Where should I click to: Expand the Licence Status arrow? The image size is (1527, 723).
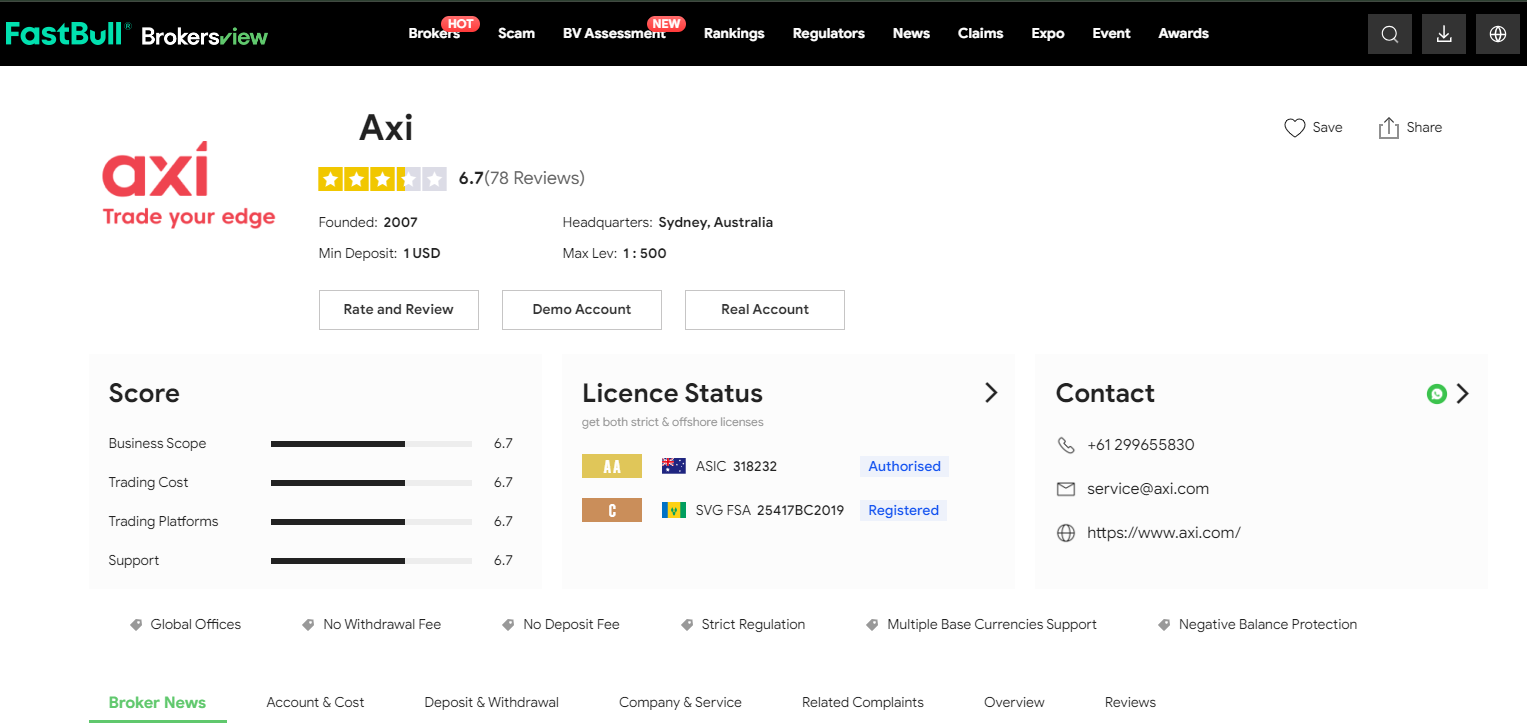[x=991, y=393]
